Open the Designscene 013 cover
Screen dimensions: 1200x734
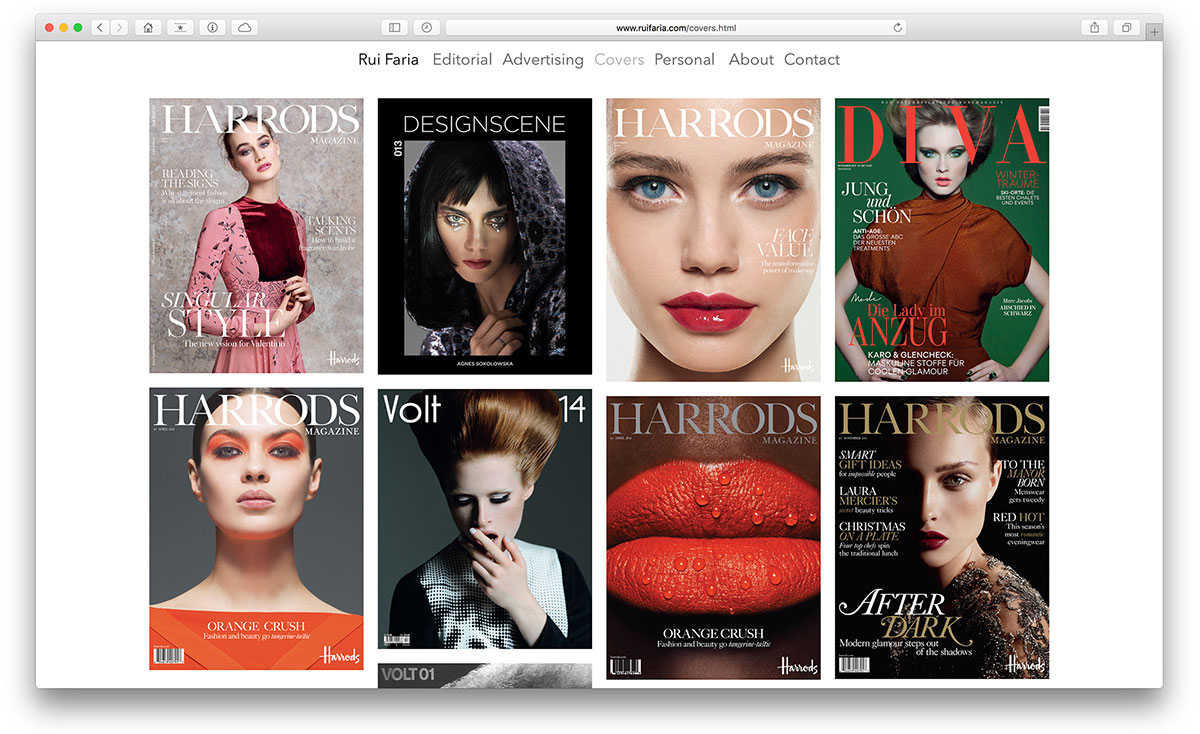485,236
